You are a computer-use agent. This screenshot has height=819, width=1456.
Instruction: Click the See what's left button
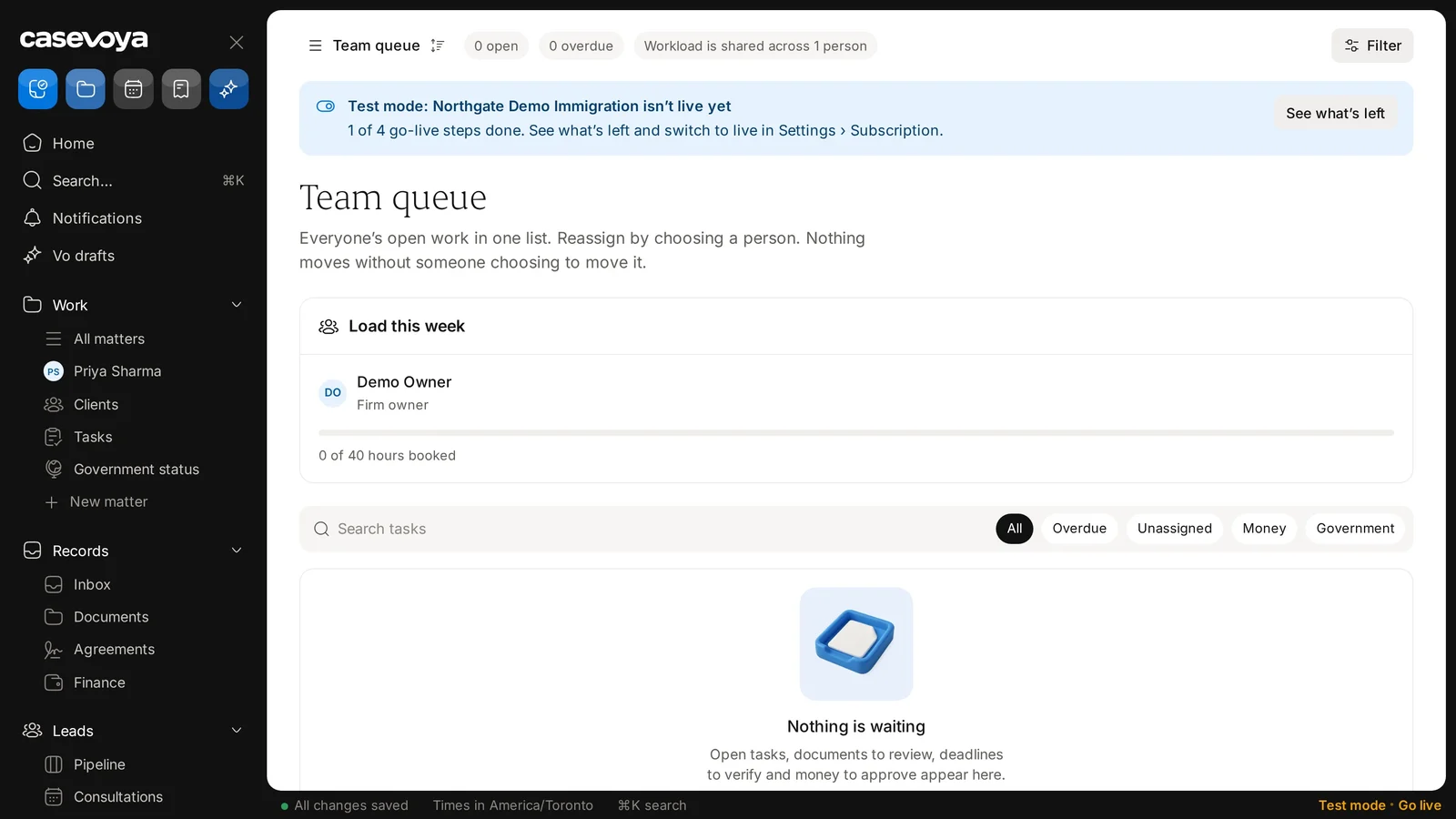[1335, 114]
